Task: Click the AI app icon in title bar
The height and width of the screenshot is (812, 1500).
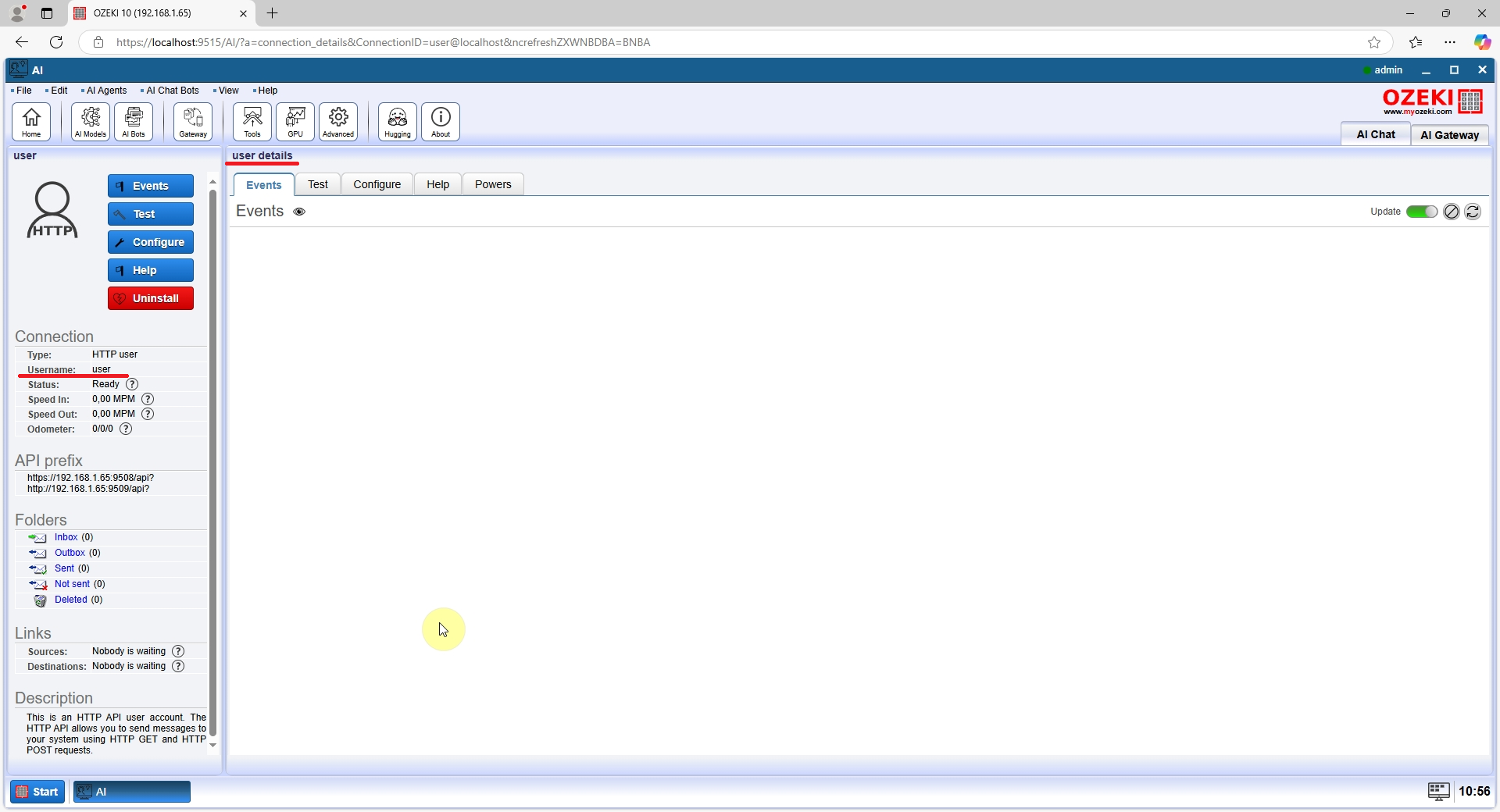Action: point(19,69)
